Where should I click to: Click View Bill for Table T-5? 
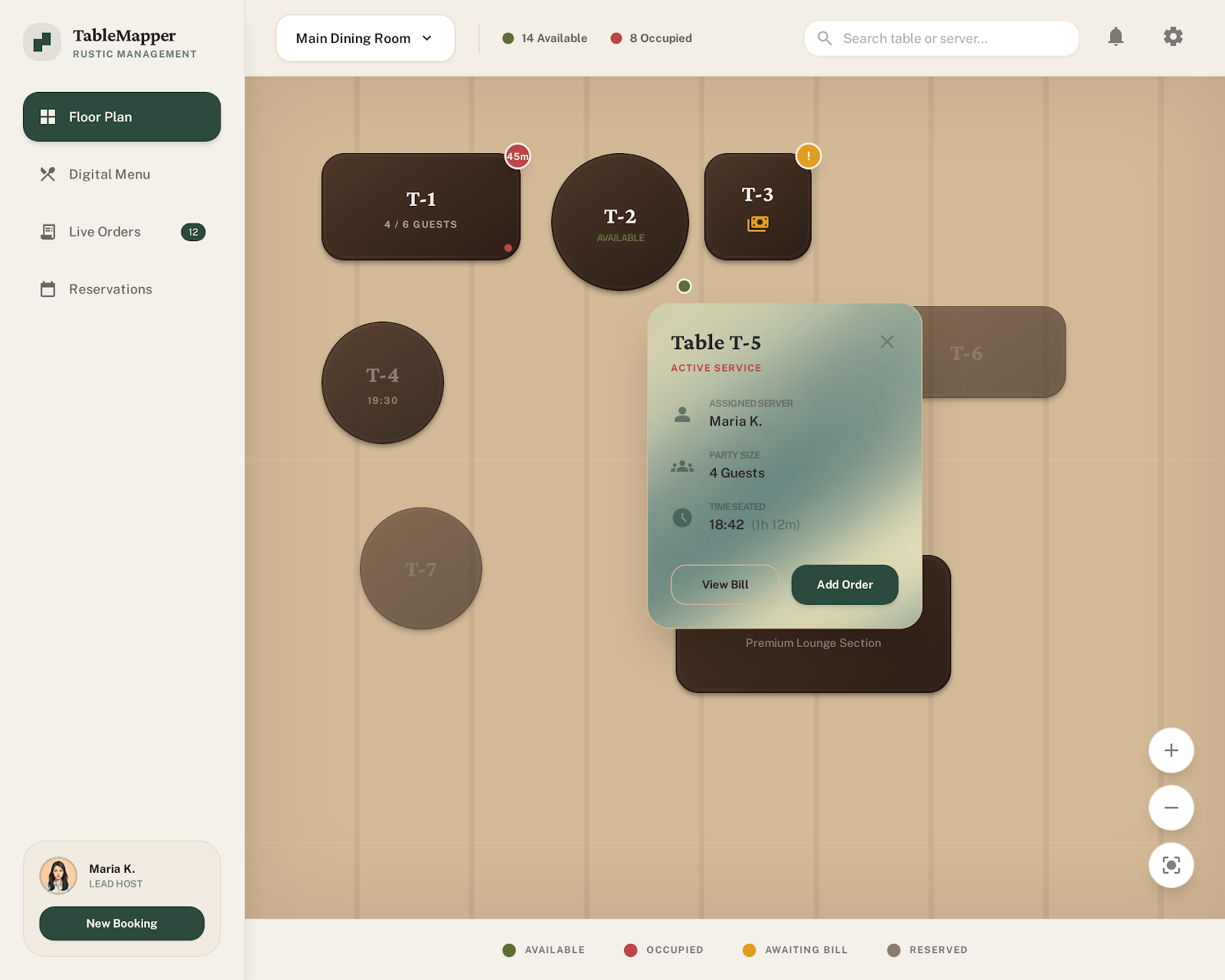tap(725, 585)
